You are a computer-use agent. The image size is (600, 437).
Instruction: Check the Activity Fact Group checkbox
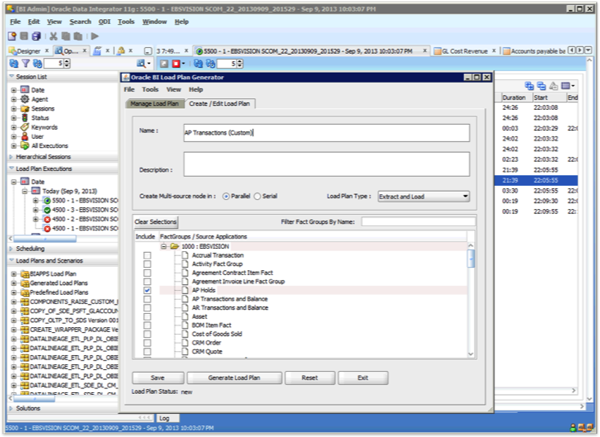click(147, 264)
